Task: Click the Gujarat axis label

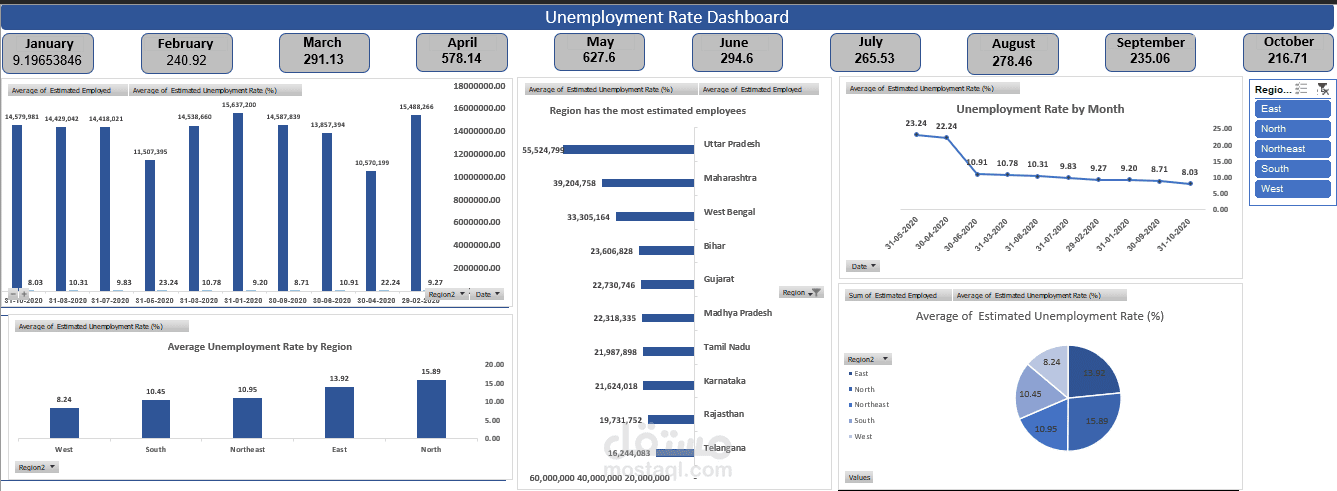Action: click(x=719, y=279)
